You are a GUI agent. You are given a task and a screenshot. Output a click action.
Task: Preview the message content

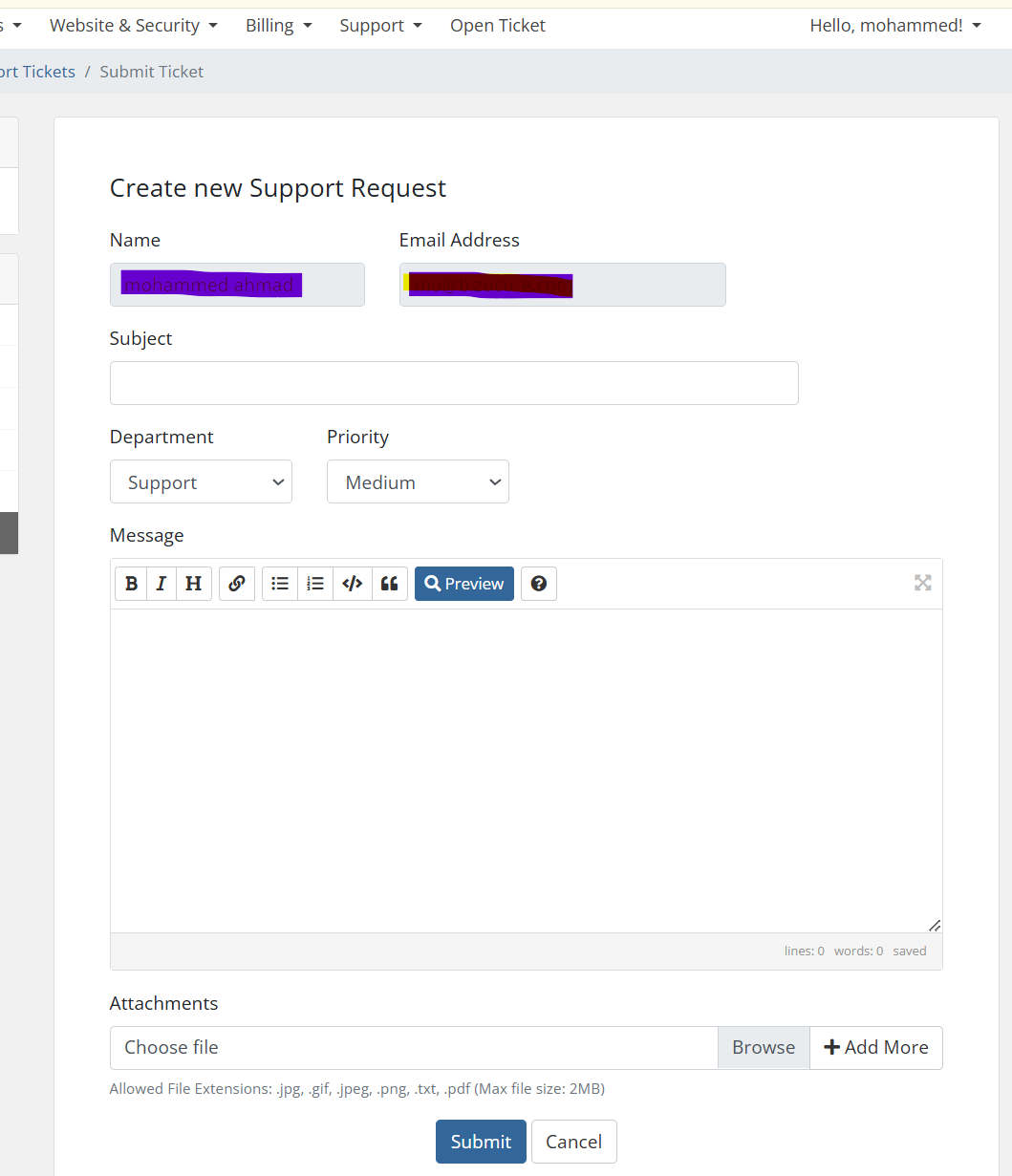(x=464, y=584)
